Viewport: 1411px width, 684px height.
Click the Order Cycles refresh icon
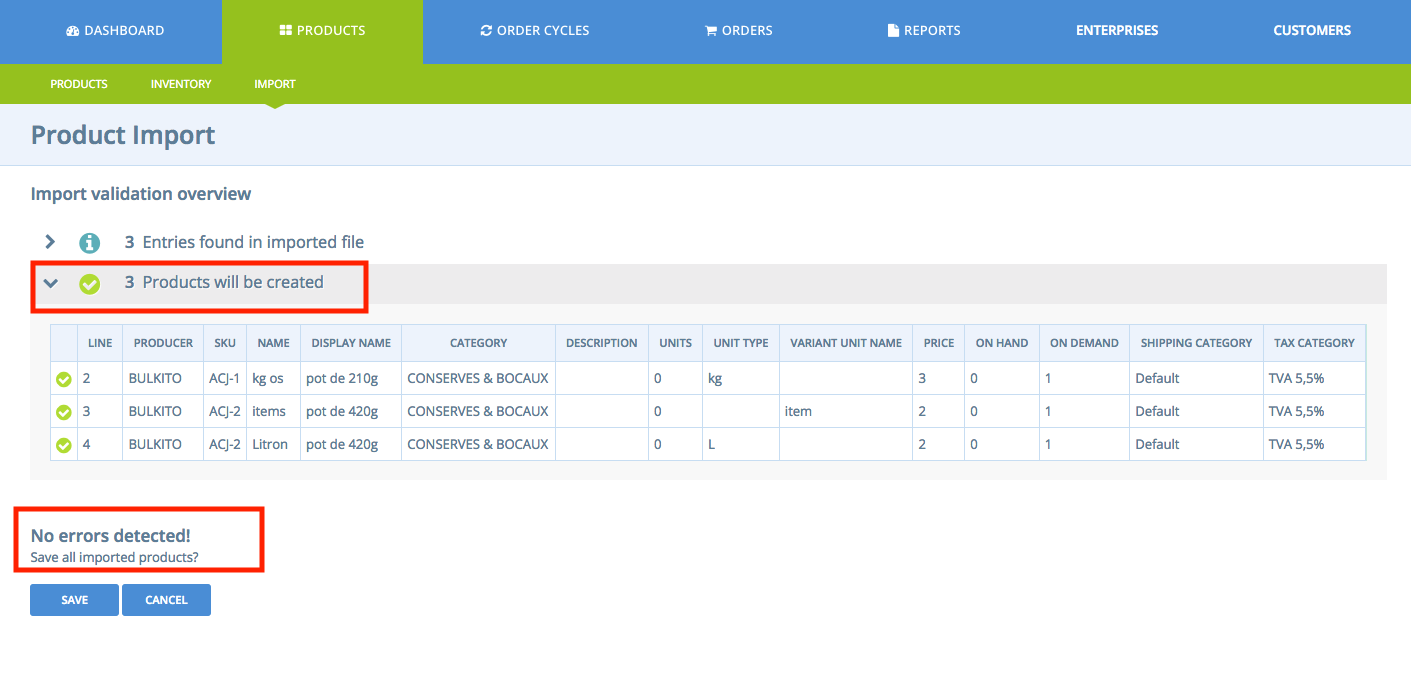[x=485, y=30]
